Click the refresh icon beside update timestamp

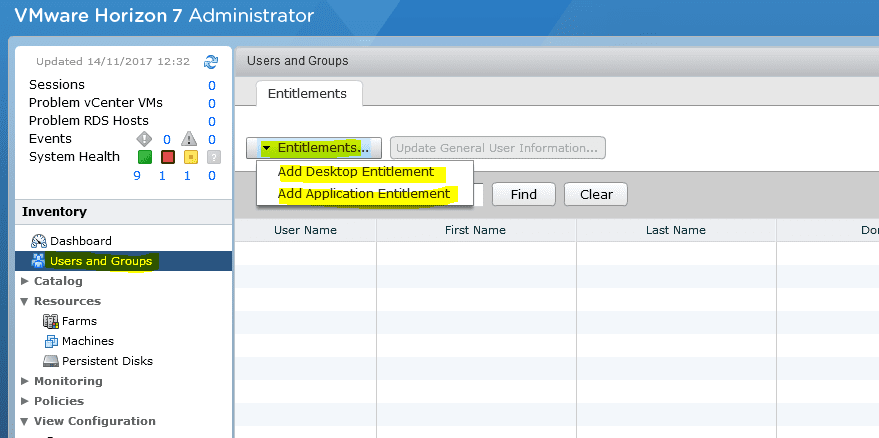(x=210, y=61)
